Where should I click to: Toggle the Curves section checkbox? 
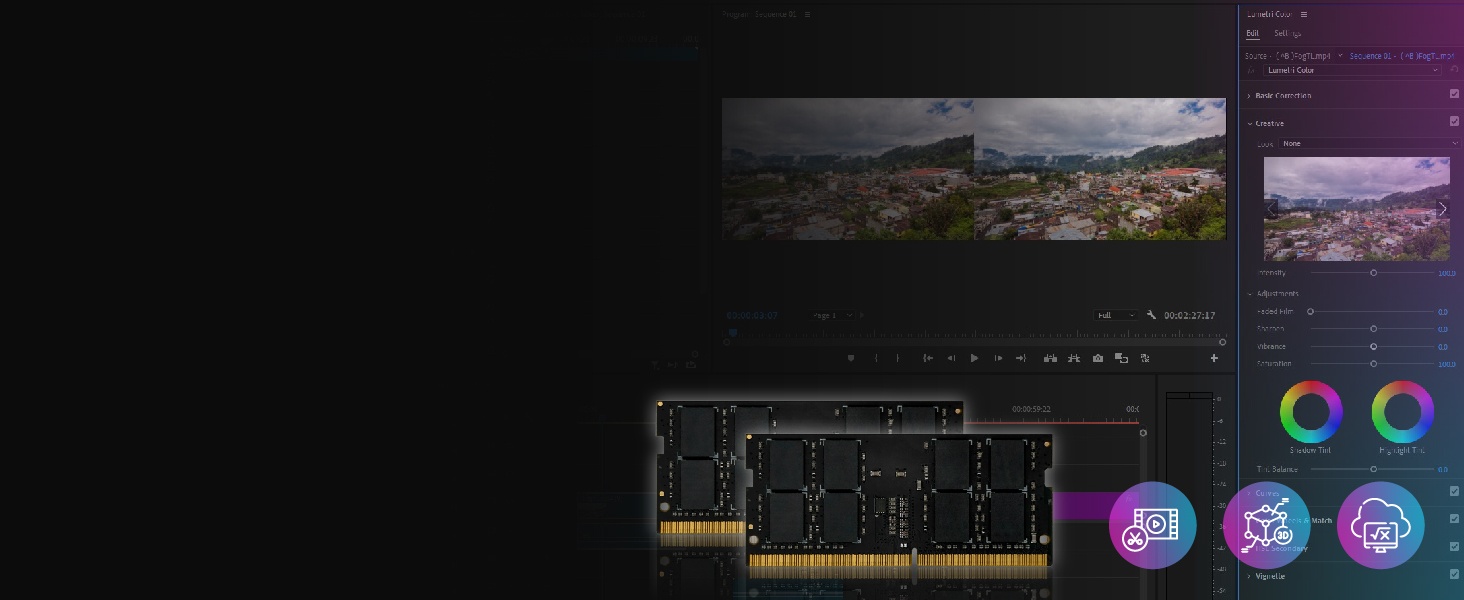pos(1455,491)
